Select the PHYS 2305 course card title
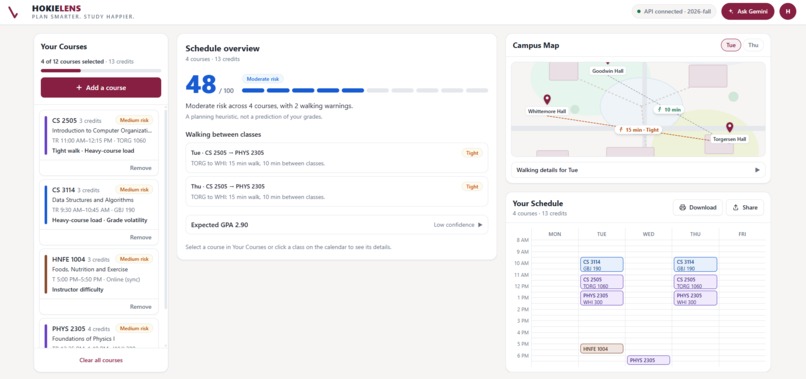806x379 pixels. [68, 329]
